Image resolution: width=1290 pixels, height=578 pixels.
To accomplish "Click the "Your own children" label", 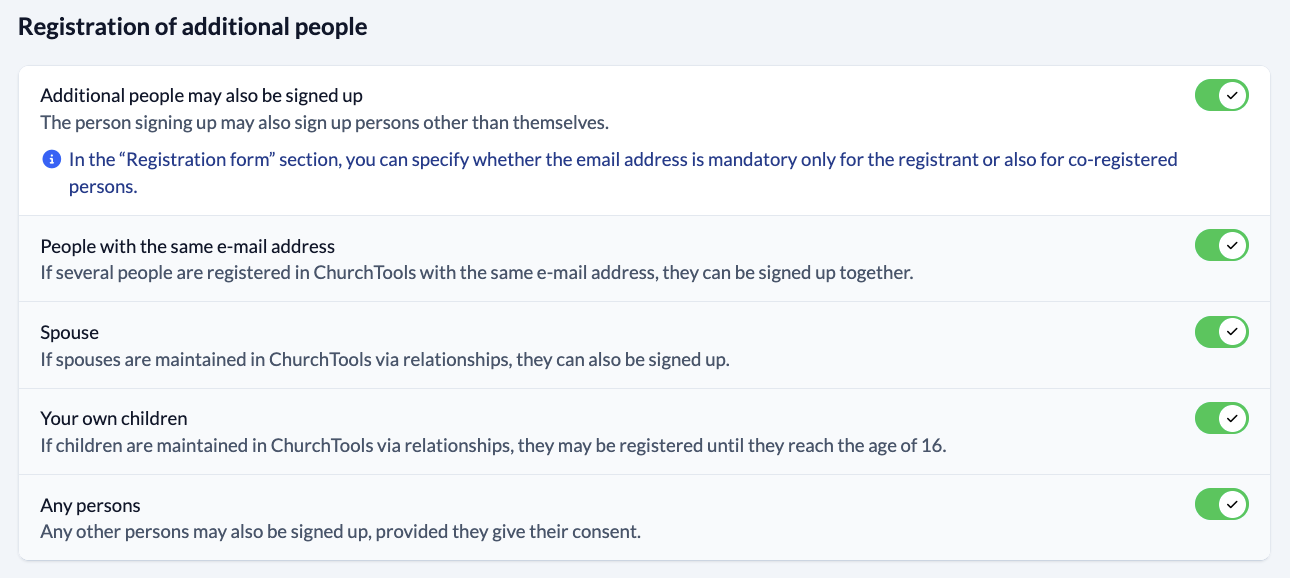I will (113, 418).
